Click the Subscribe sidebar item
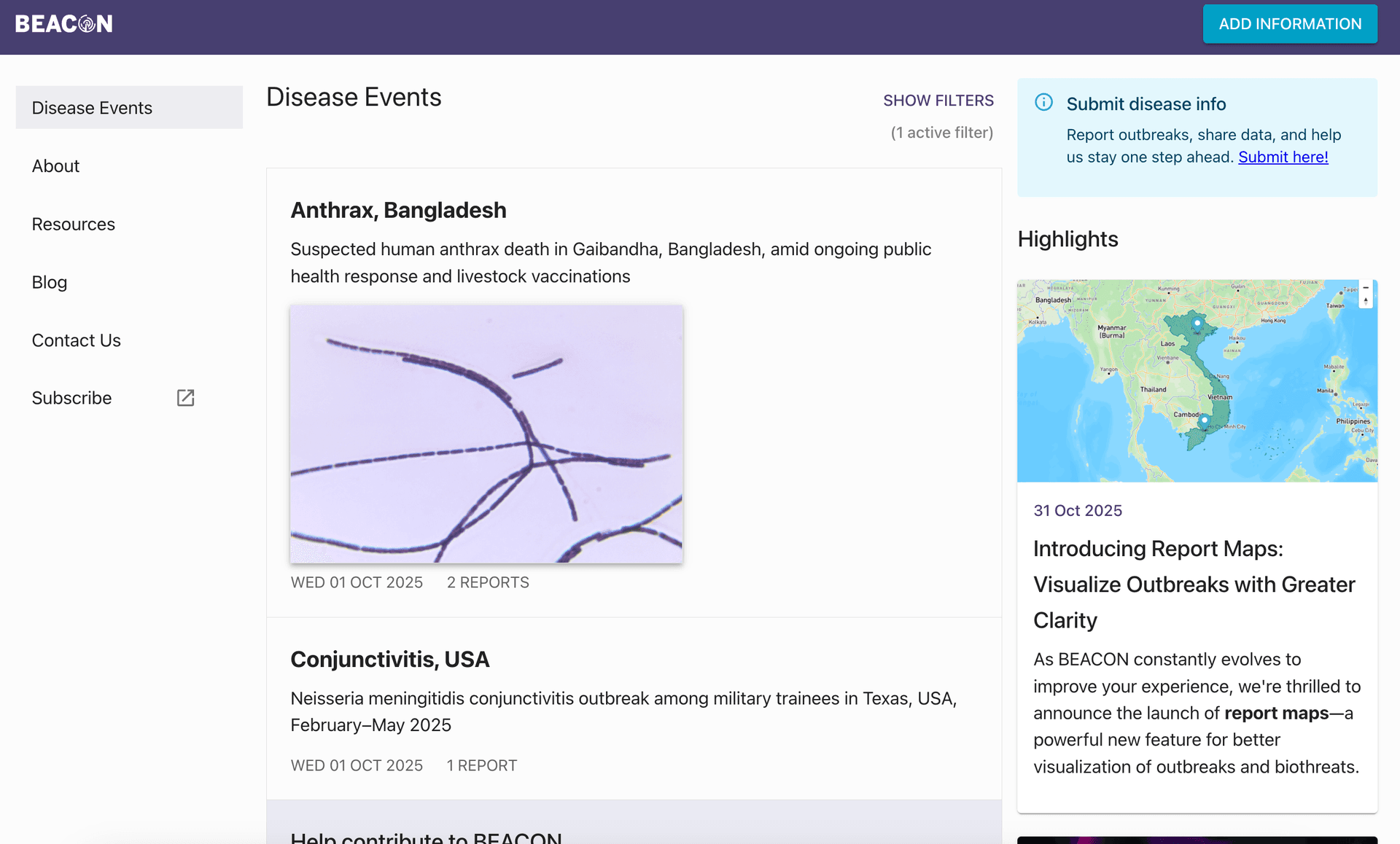Viewport: 1400px width, 844px height. click(x=71, y=398)
